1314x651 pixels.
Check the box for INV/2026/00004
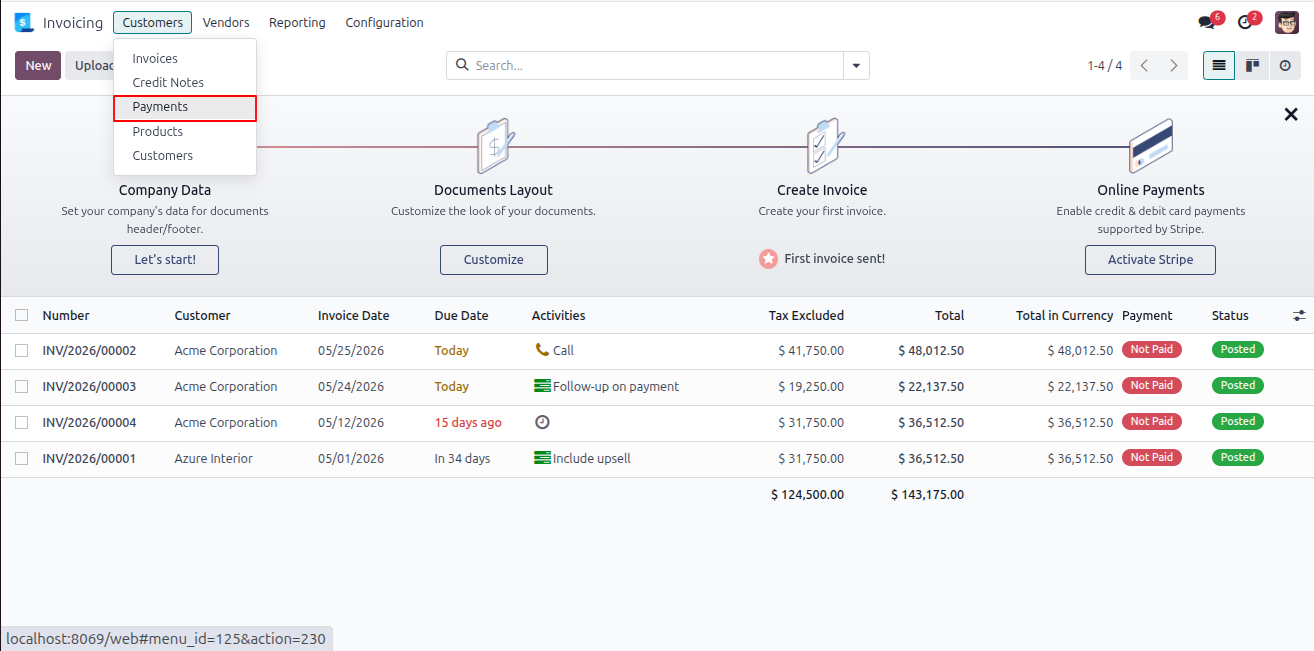coord(22,423)
